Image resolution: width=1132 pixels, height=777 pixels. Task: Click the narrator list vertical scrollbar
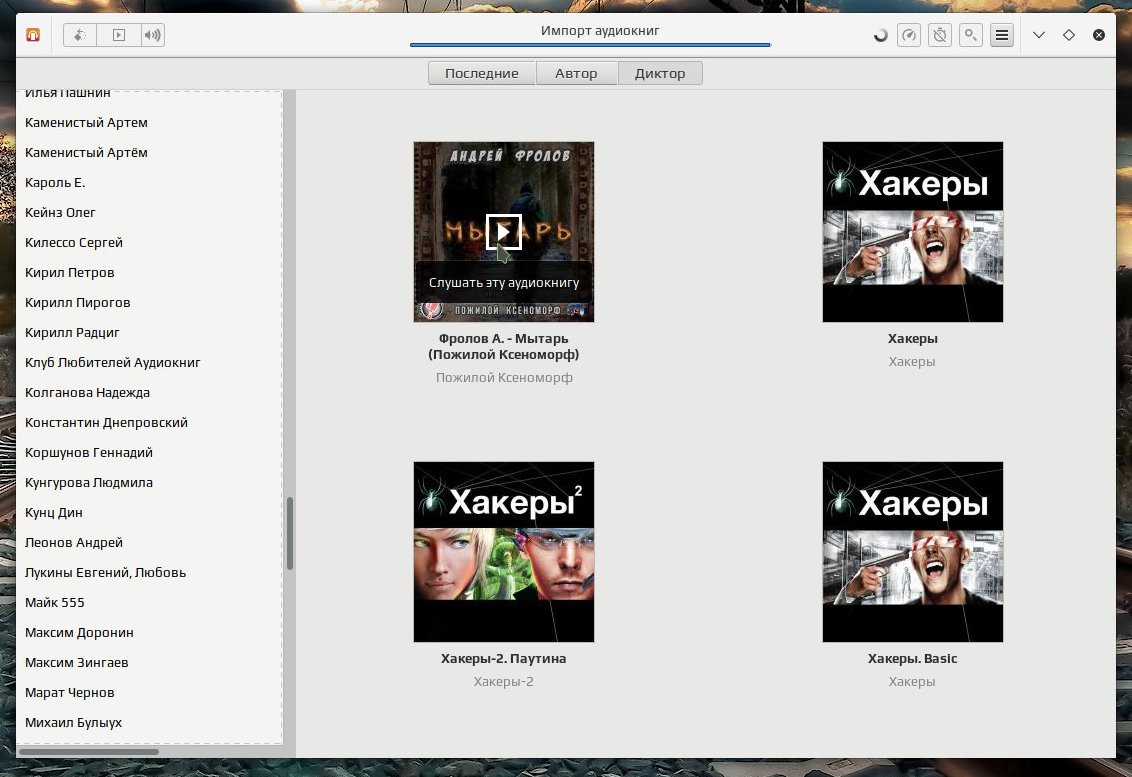(289, 534)
